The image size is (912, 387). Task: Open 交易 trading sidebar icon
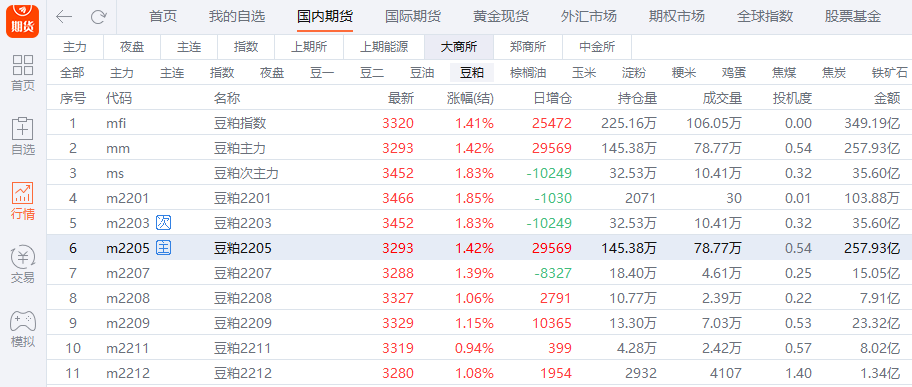point(23,265)
